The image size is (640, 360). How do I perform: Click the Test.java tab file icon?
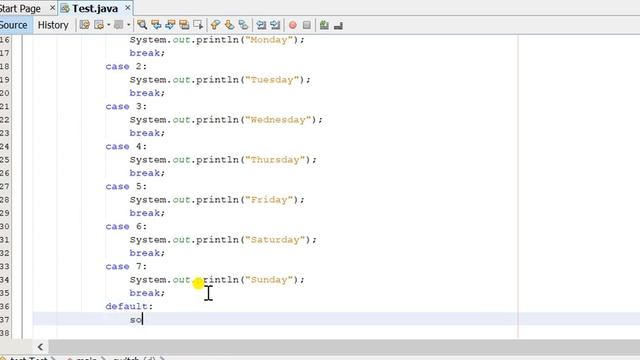(65, 8)
